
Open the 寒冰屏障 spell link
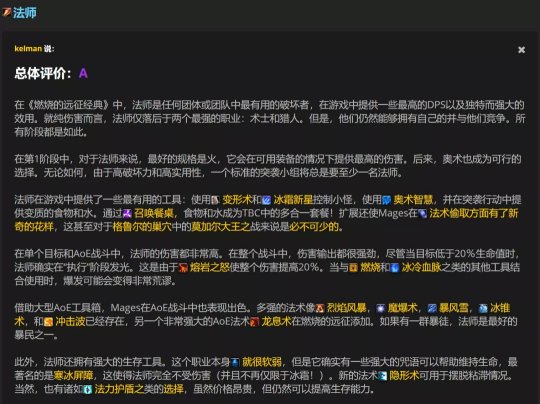[x=73, y=376]
